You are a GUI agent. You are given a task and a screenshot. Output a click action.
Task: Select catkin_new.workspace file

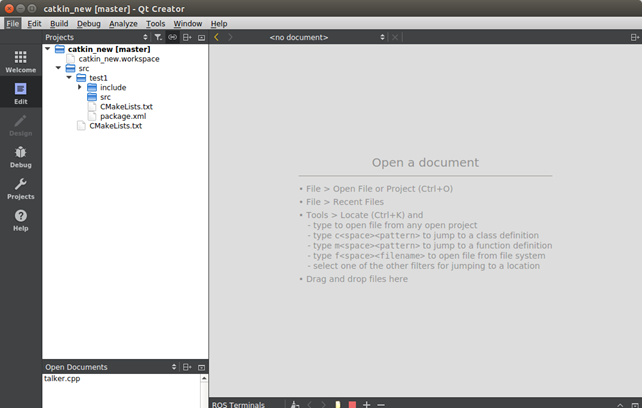tap(119, 59)
